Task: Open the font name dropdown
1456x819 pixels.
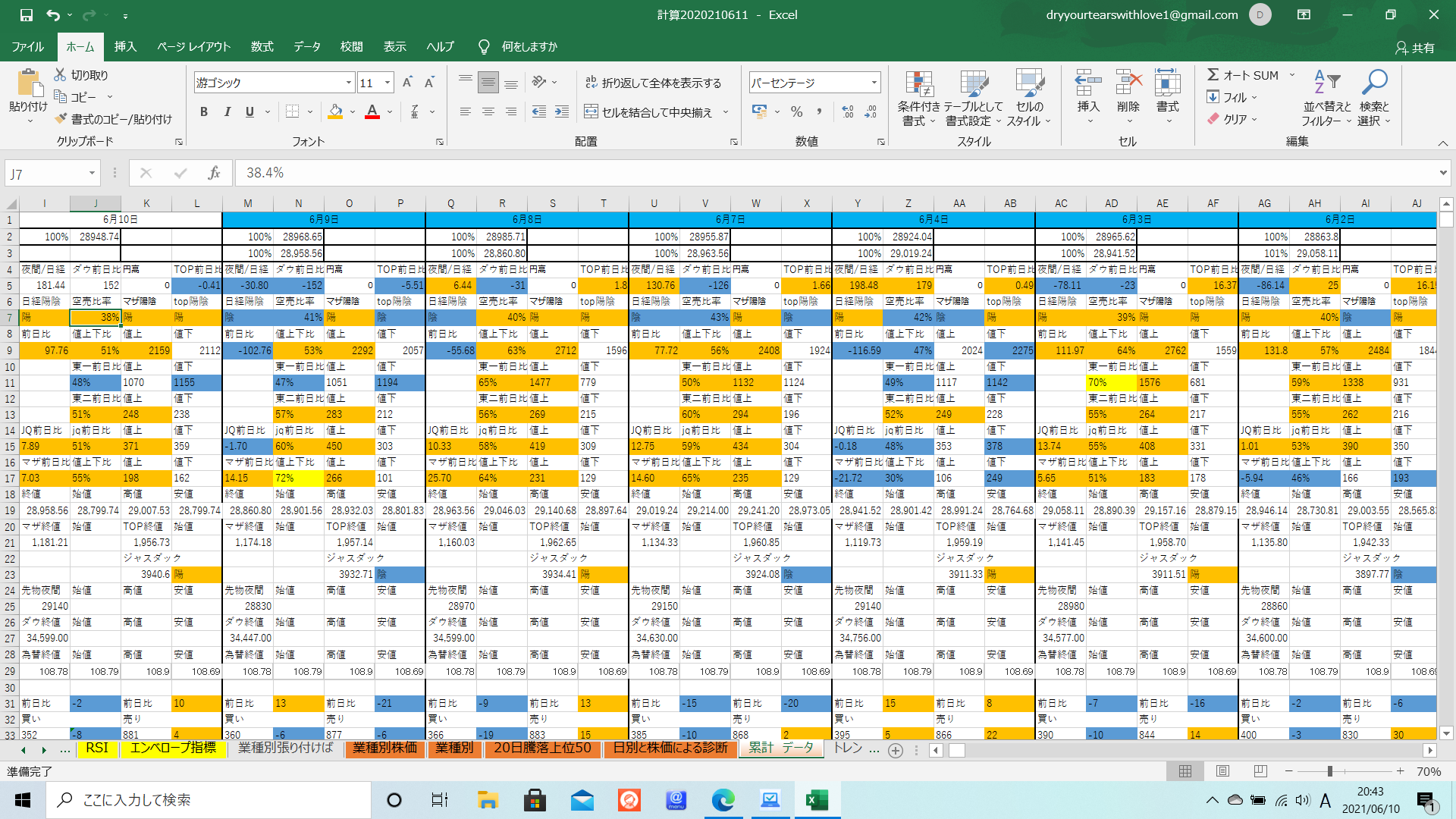Action: point(349,83)
